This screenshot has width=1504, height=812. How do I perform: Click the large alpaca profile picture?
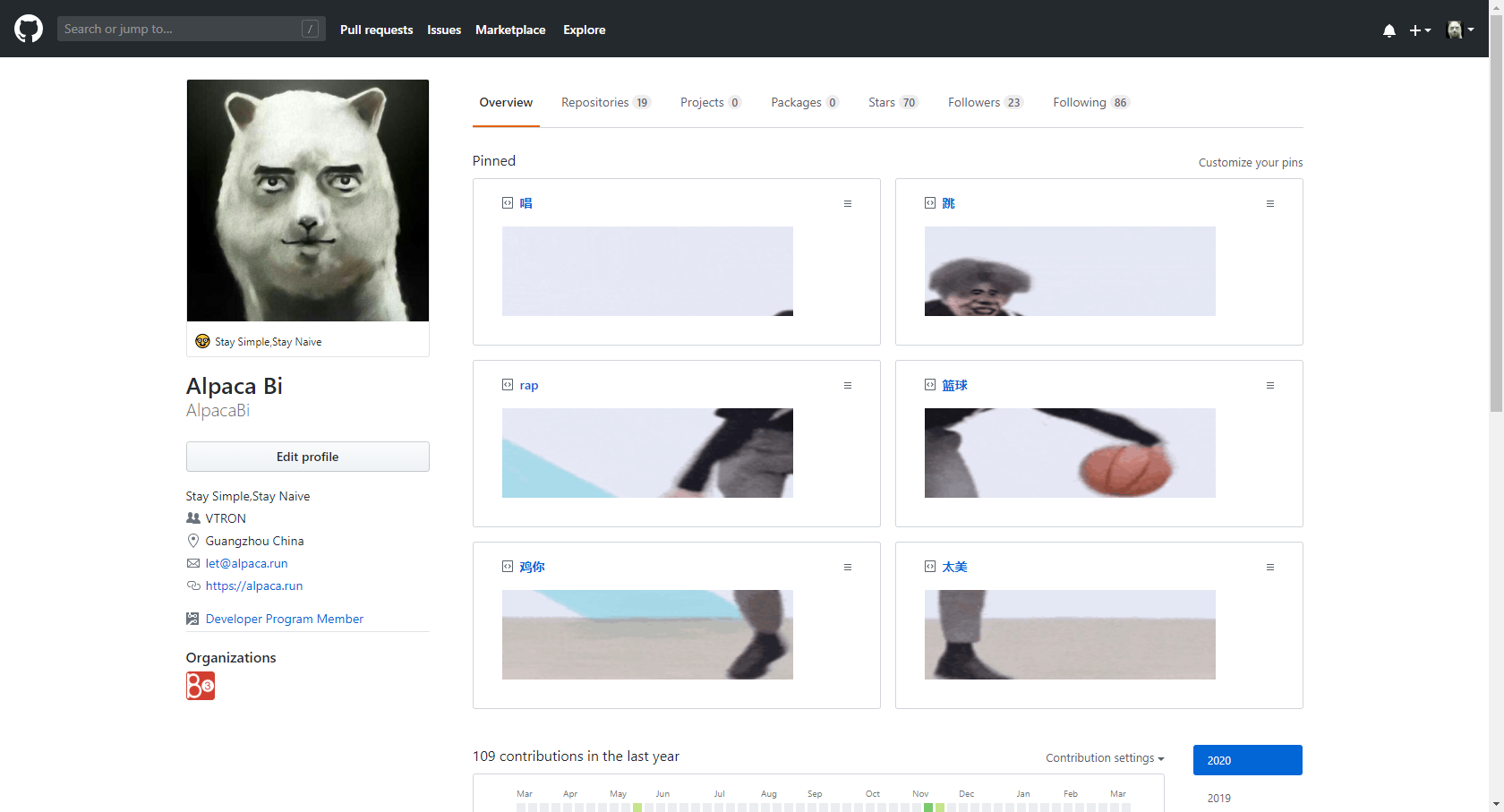click(308, 201)
